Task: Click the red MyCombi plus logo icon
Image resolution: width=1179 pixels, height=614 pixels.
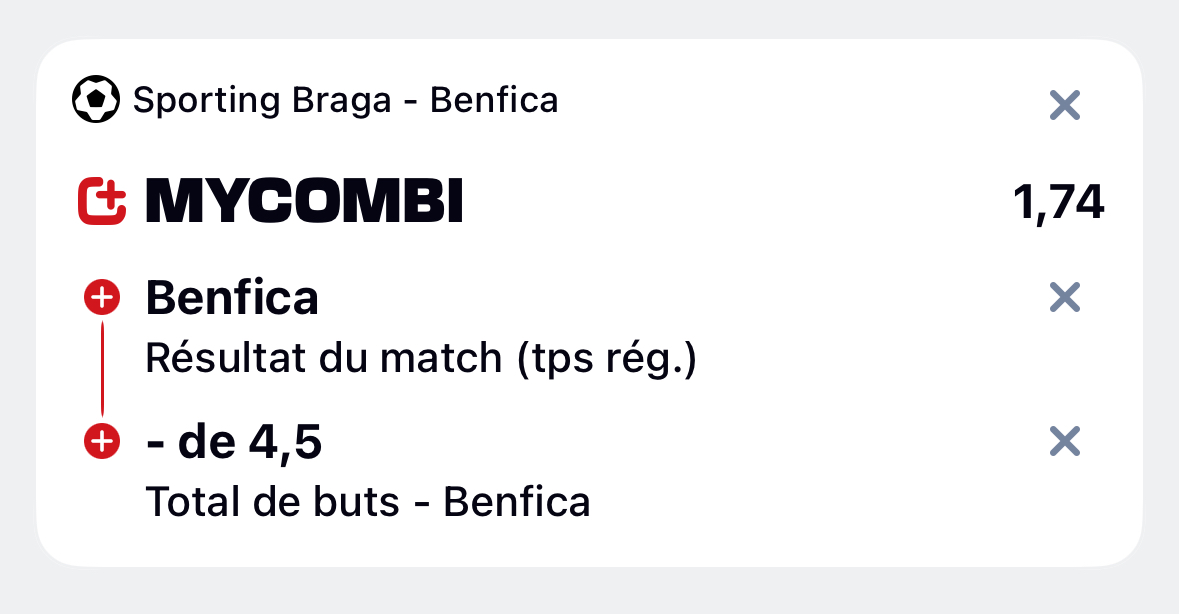Action: click(x=102, y=201)
